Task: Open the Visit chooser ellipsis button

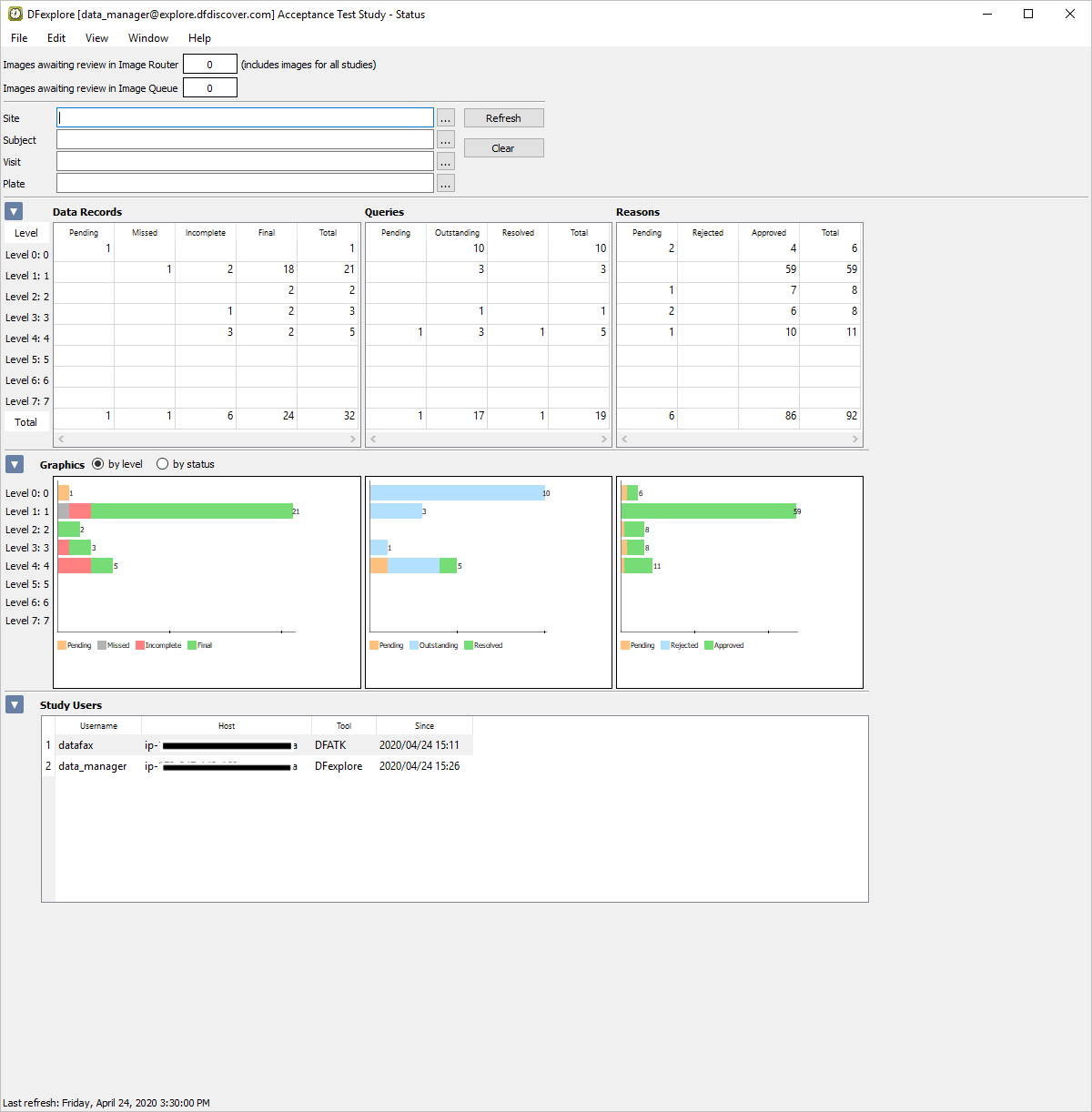Action: (445, 162)
